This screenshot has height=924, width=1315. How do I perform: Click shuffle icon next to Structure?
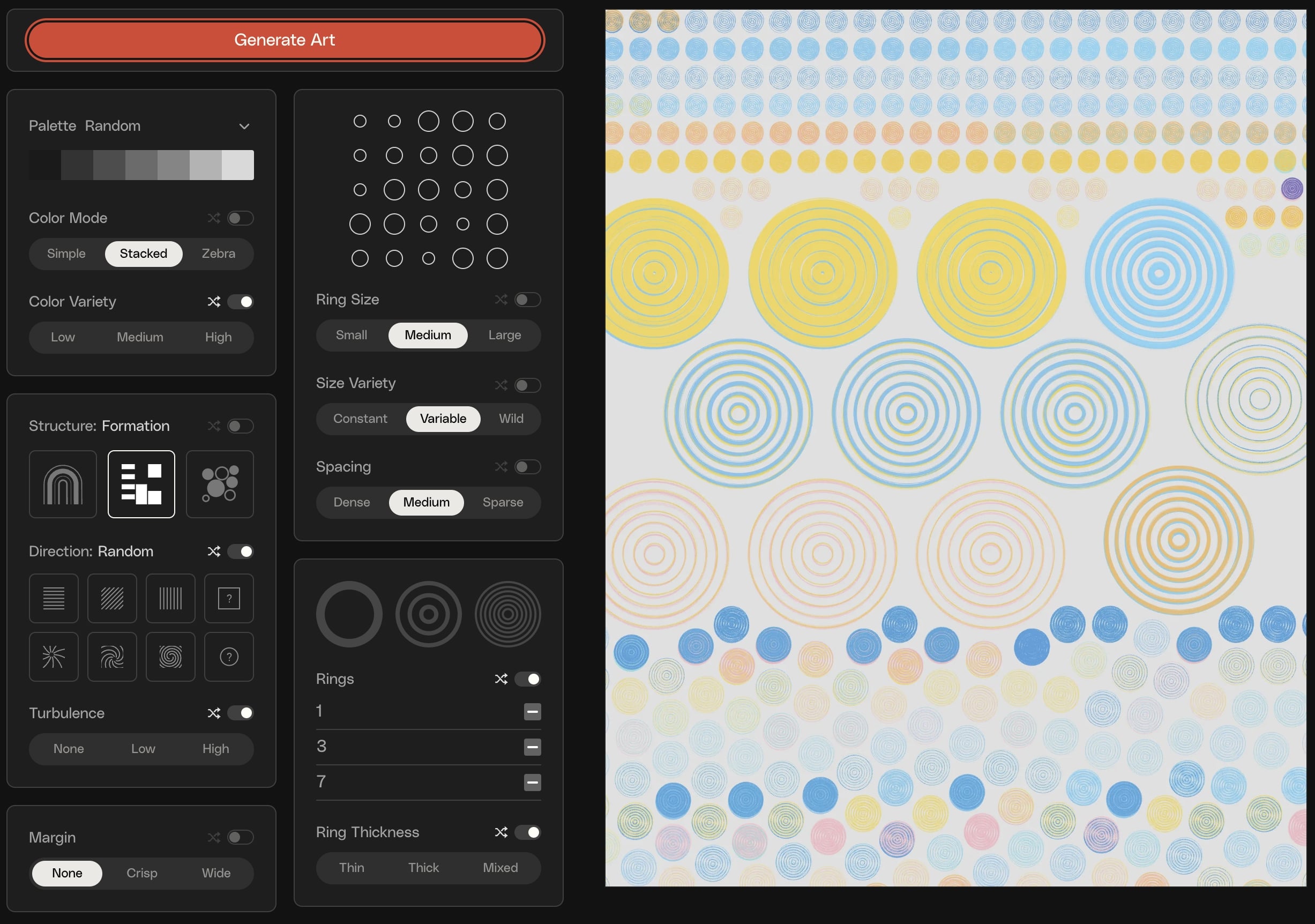coord(214,426)
